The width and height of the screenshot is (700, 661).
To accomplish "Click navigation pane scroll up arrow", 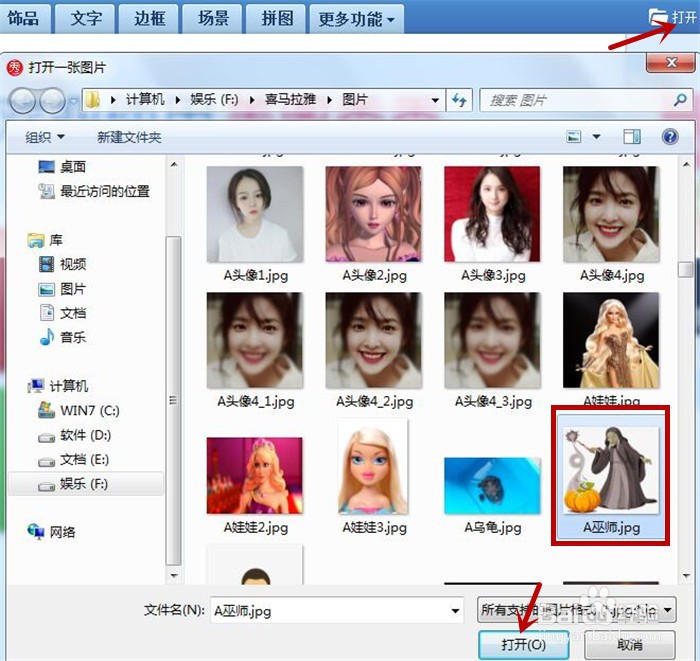I will pos(174,165).
